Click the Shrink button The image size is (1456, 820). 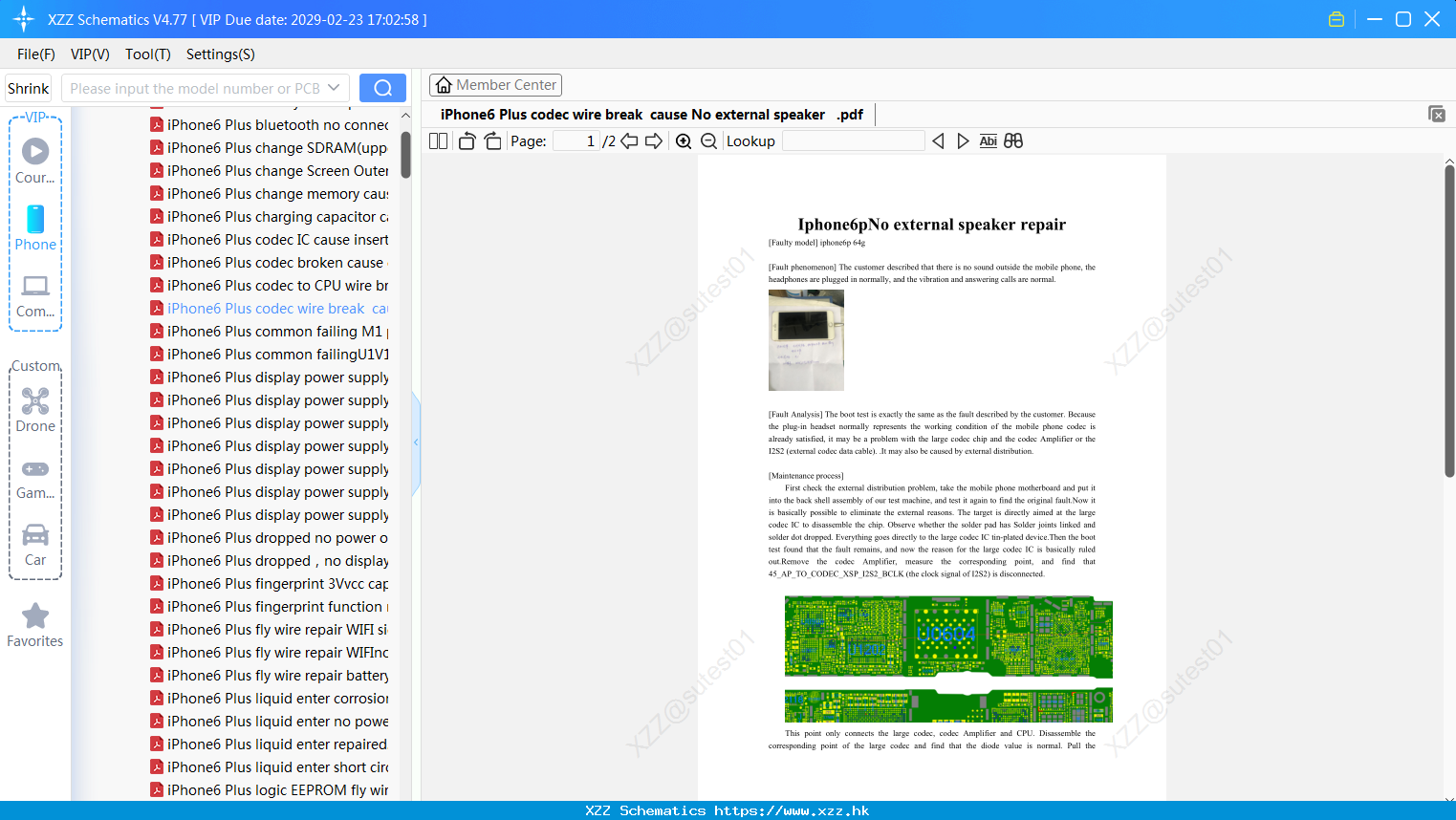pos(28,88)
